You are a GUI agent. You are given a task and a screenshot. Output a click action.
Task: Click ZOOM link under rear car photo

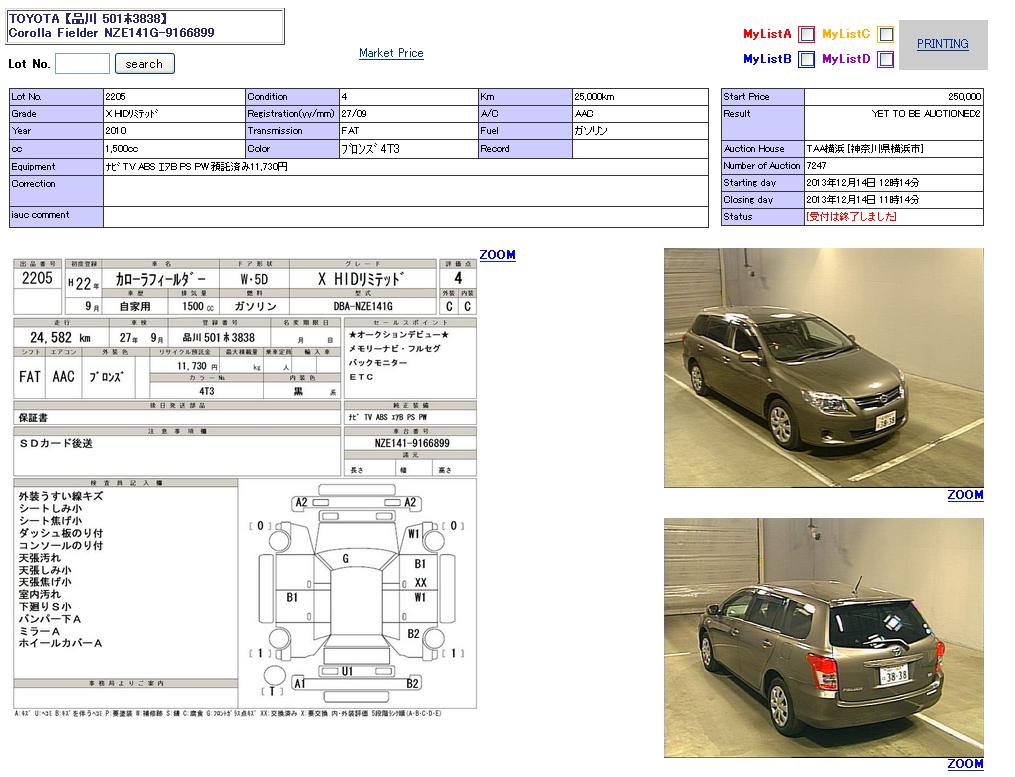(965, 764)
